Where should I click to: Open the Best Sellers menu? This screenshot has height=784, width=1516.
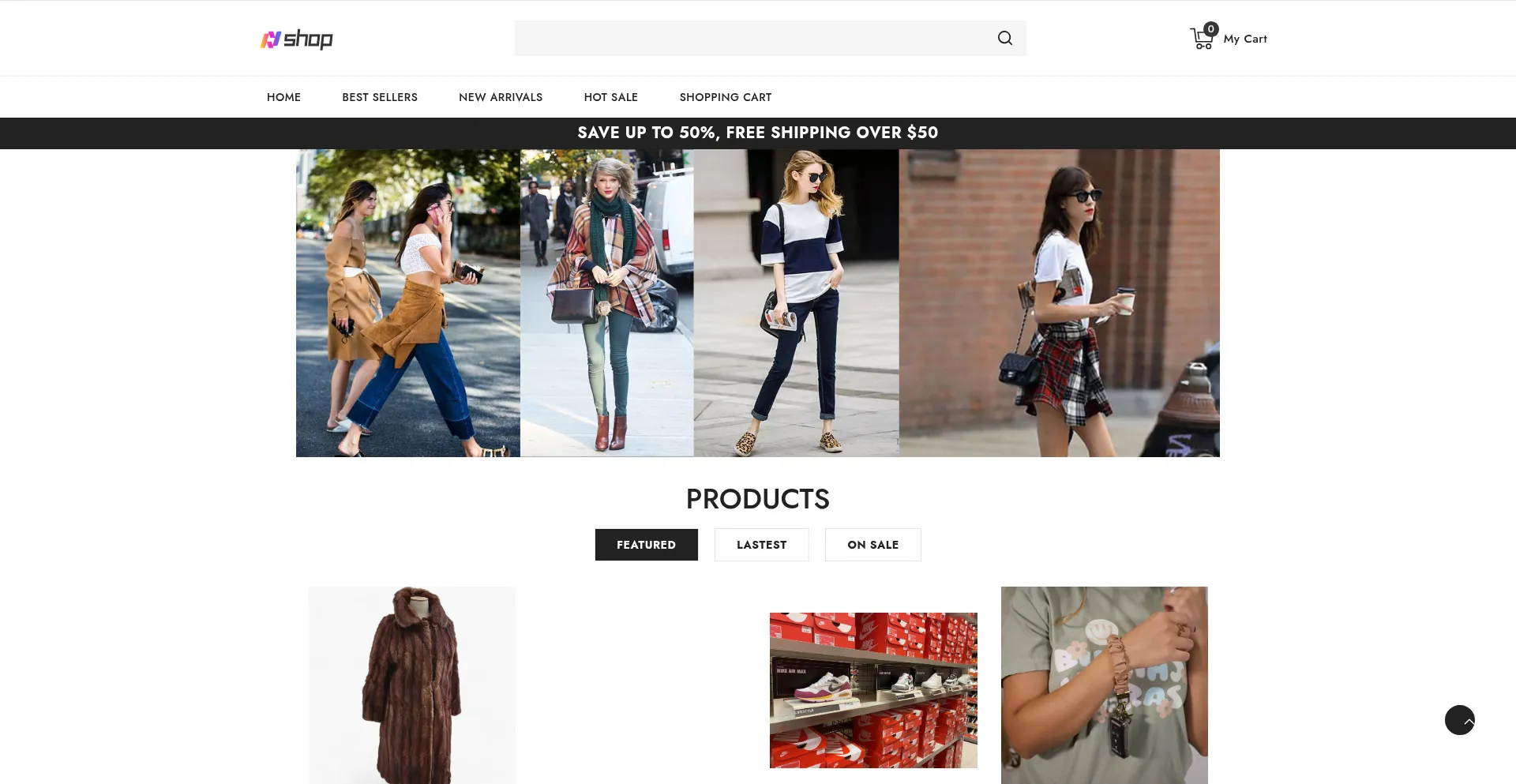click(x=380, y=97)
